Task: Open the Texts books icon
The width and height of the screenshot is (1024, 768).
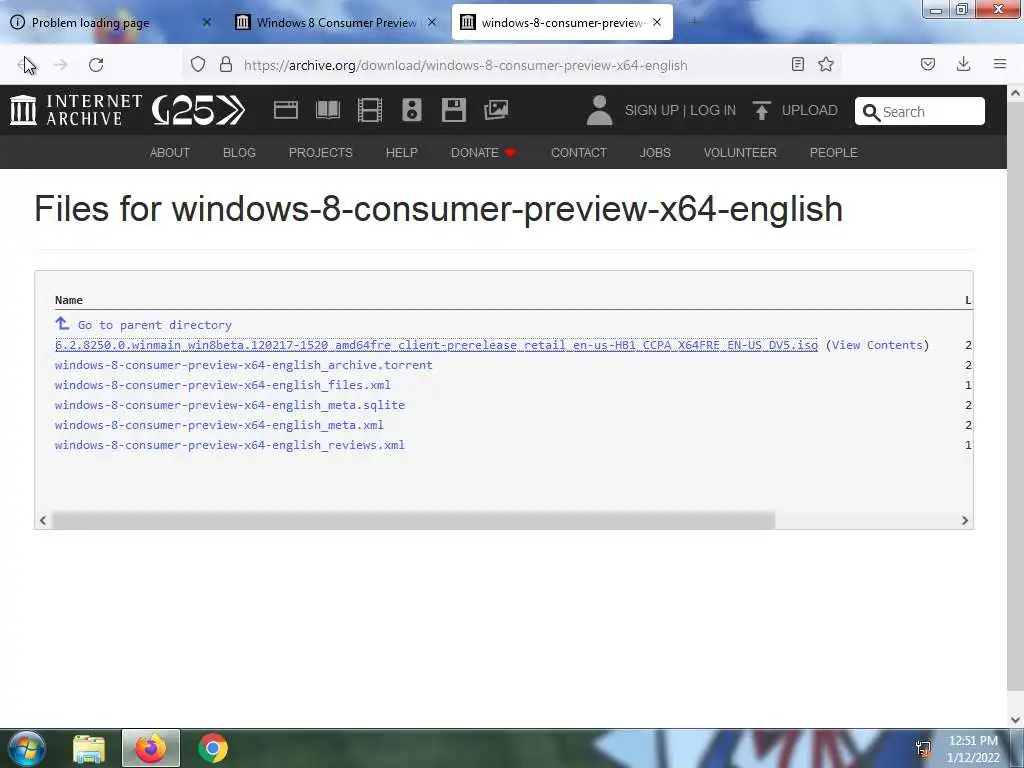Action: pos(328,110)
